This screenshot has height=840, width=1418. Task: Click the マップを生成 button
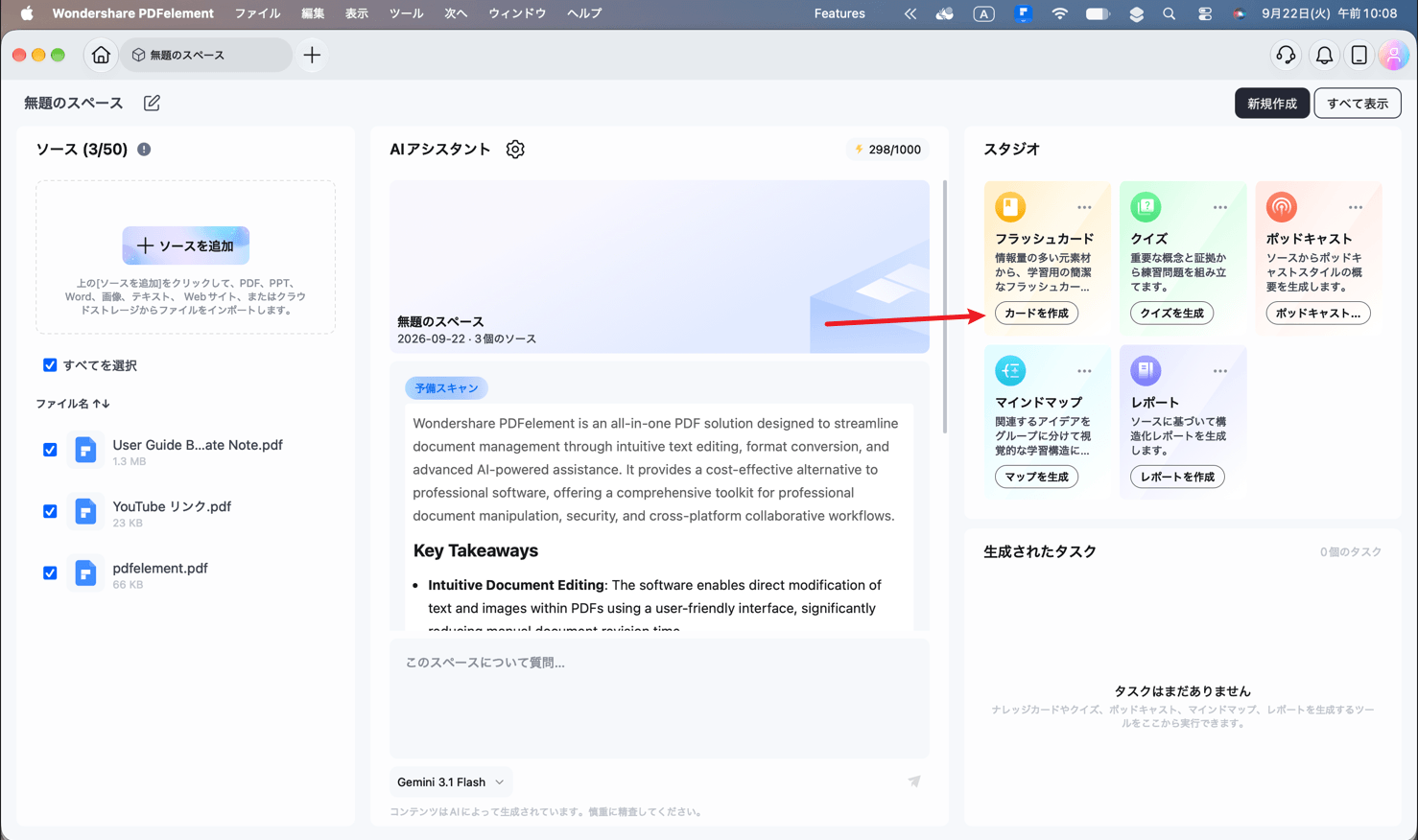click(x=1037, y=477)
